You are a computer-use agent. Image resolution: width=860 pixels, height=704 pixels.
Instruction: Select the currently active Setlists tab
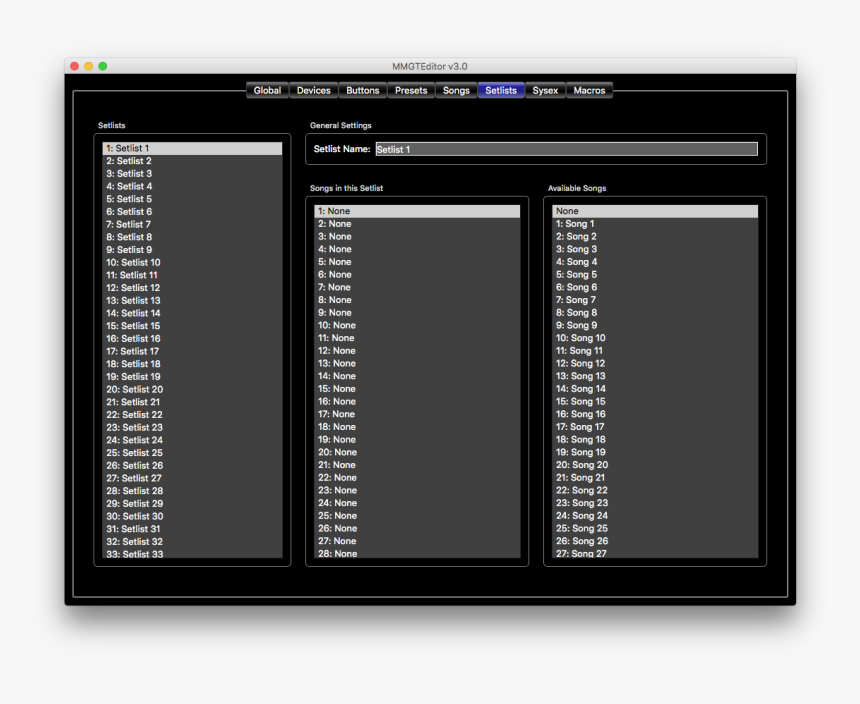coord(500,90)
